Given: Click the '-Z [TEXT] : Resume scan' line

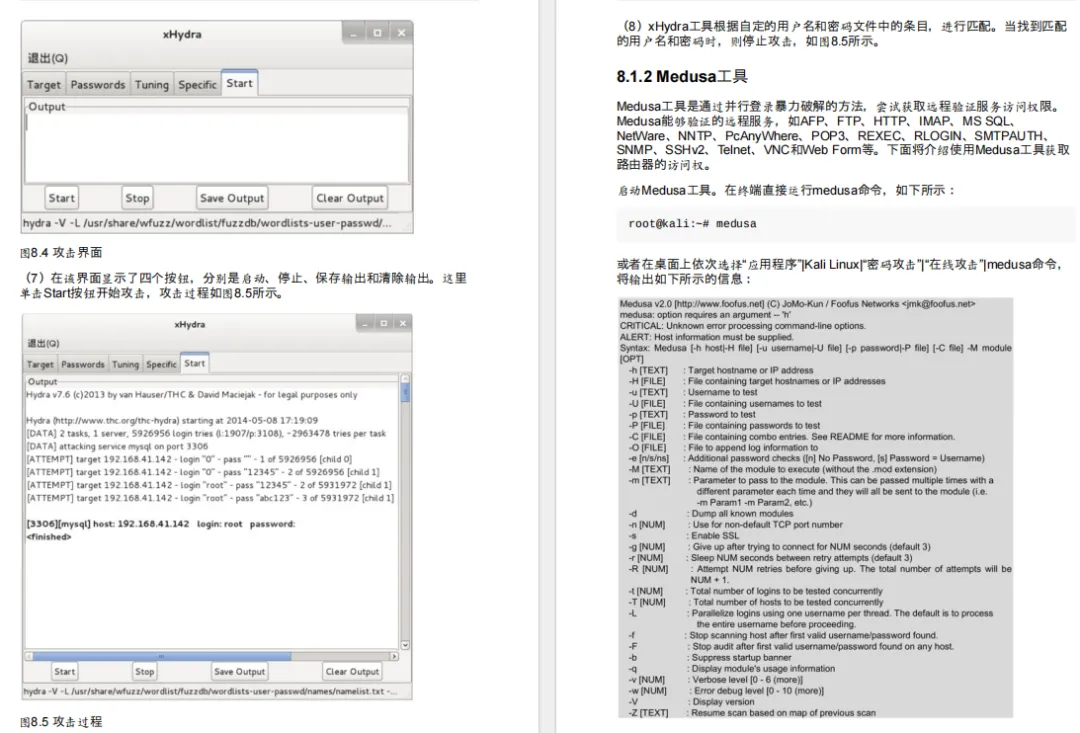Looking at the screenshot, I should [752, 713].
